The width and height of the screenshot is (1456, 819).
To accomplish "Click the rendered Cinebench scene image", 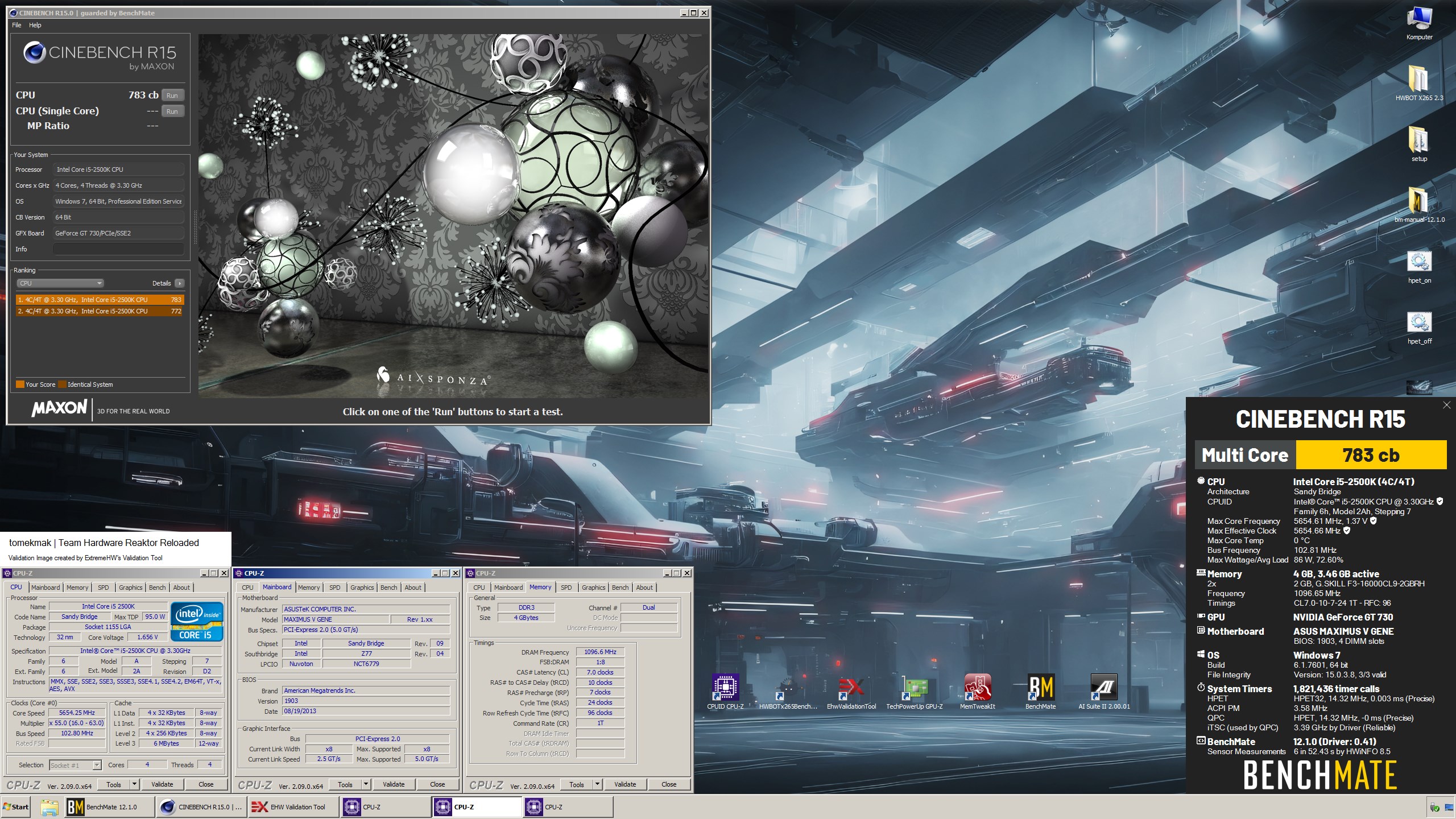I will point(454,216).
